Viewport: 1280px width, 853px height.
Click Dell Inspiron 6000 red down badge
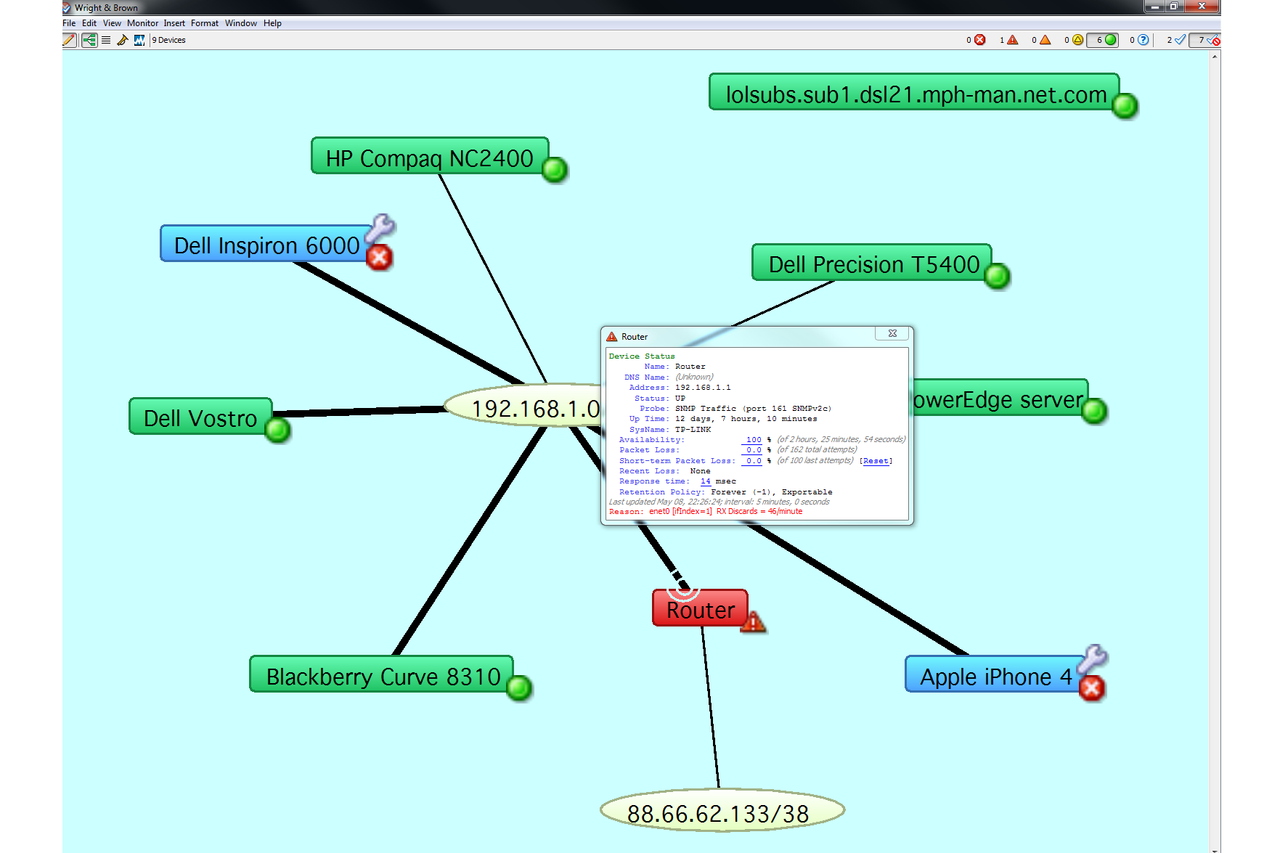coord(380,258)
